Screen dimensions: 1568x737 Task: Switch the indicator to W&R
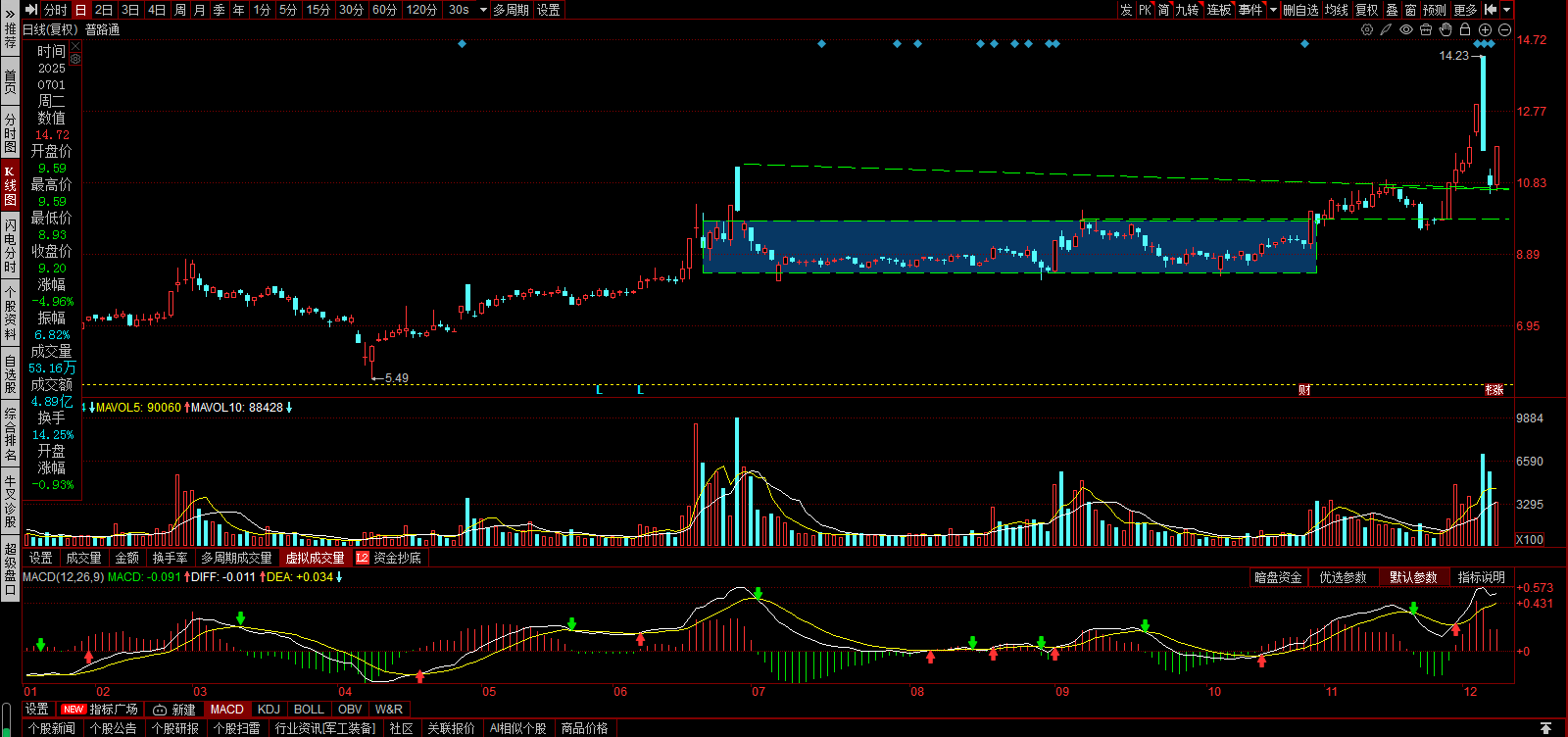[389, 709]
